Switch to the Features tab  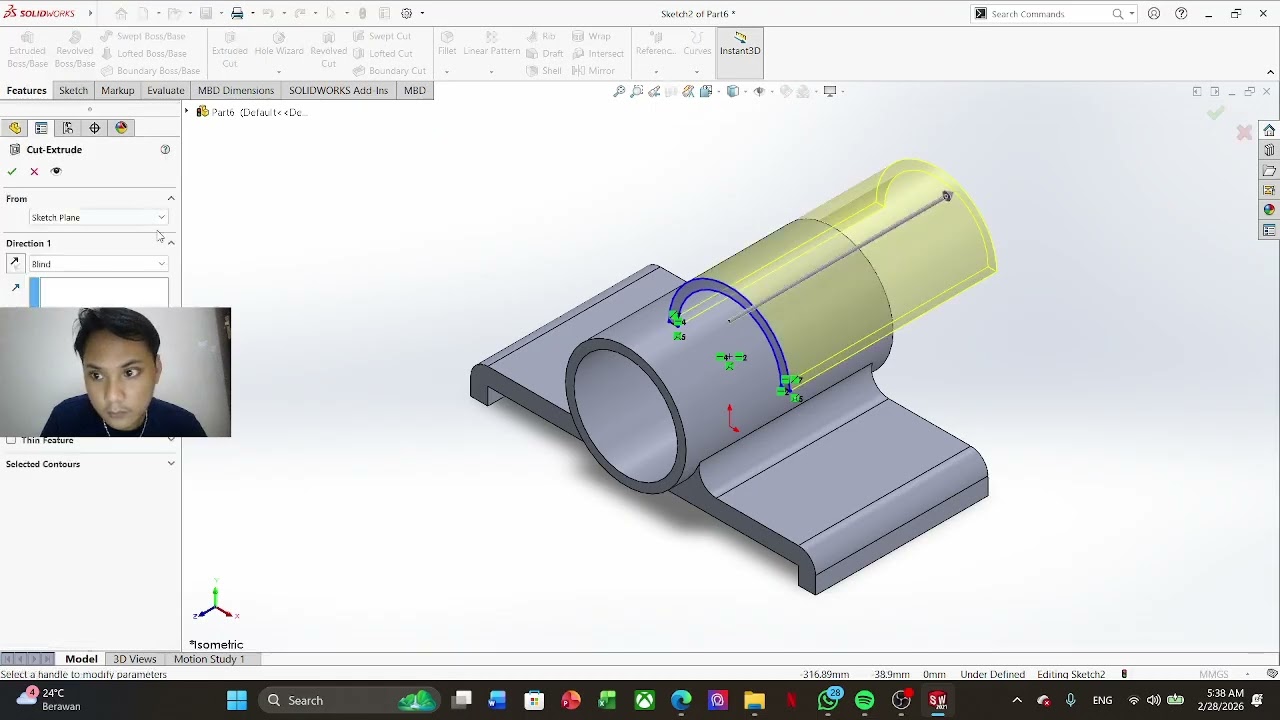pos(27,90)
